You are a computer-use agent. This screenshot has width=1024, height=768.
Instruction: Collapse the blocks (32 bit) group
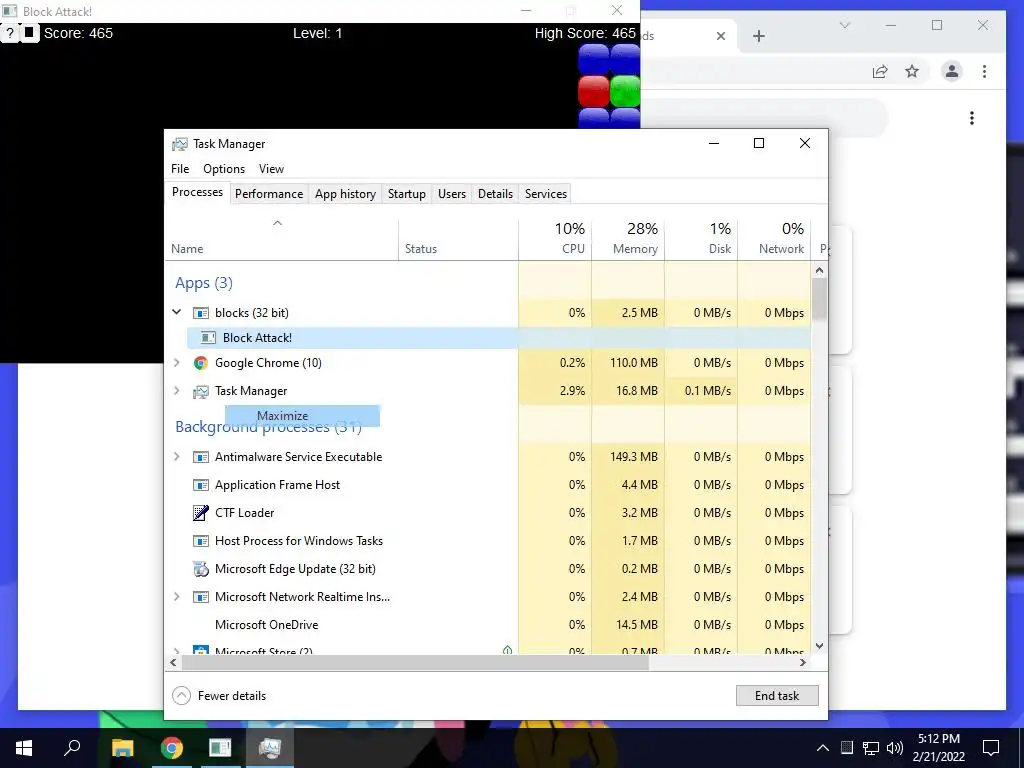[x=176, y=312]
